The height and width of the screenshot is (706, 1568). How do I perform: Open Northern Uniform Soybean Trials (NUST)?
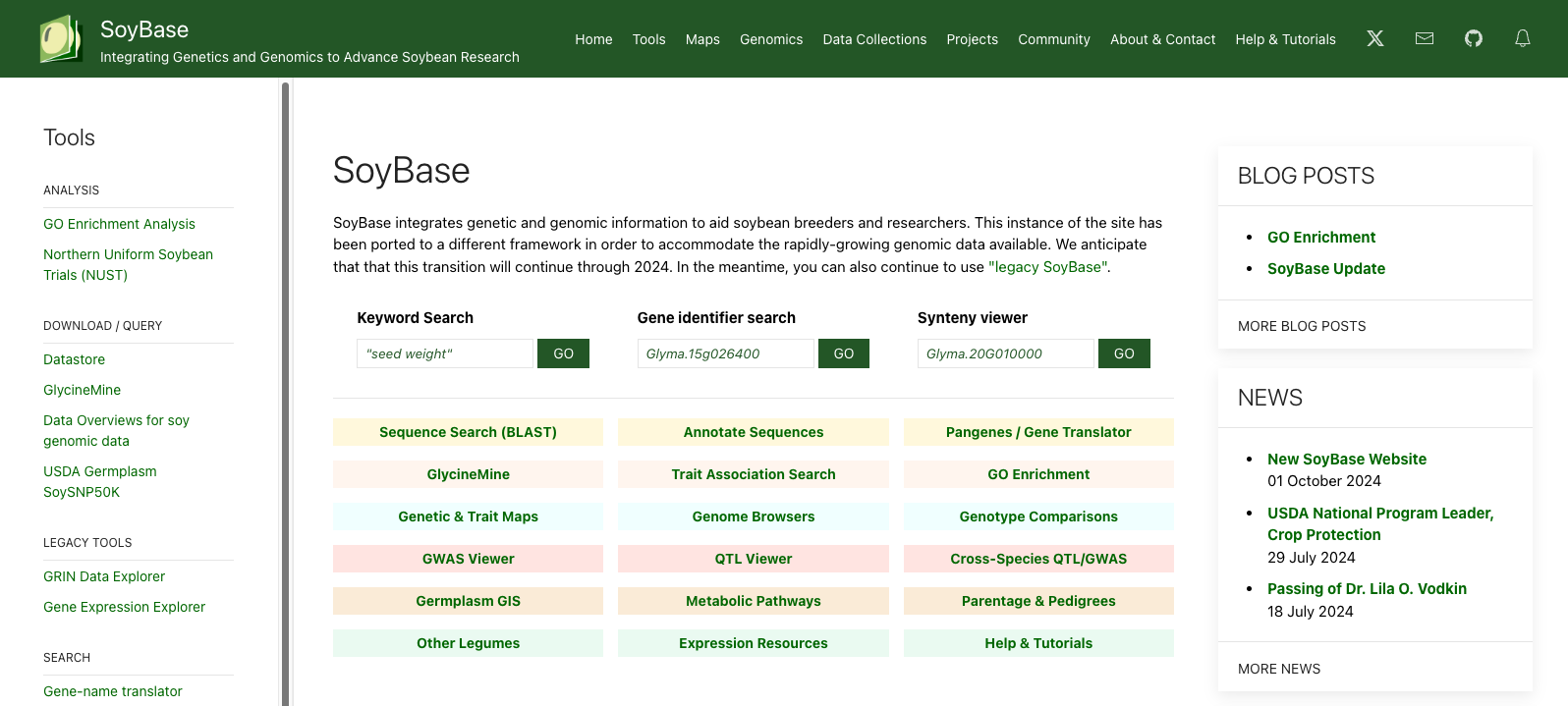(128, 264)
